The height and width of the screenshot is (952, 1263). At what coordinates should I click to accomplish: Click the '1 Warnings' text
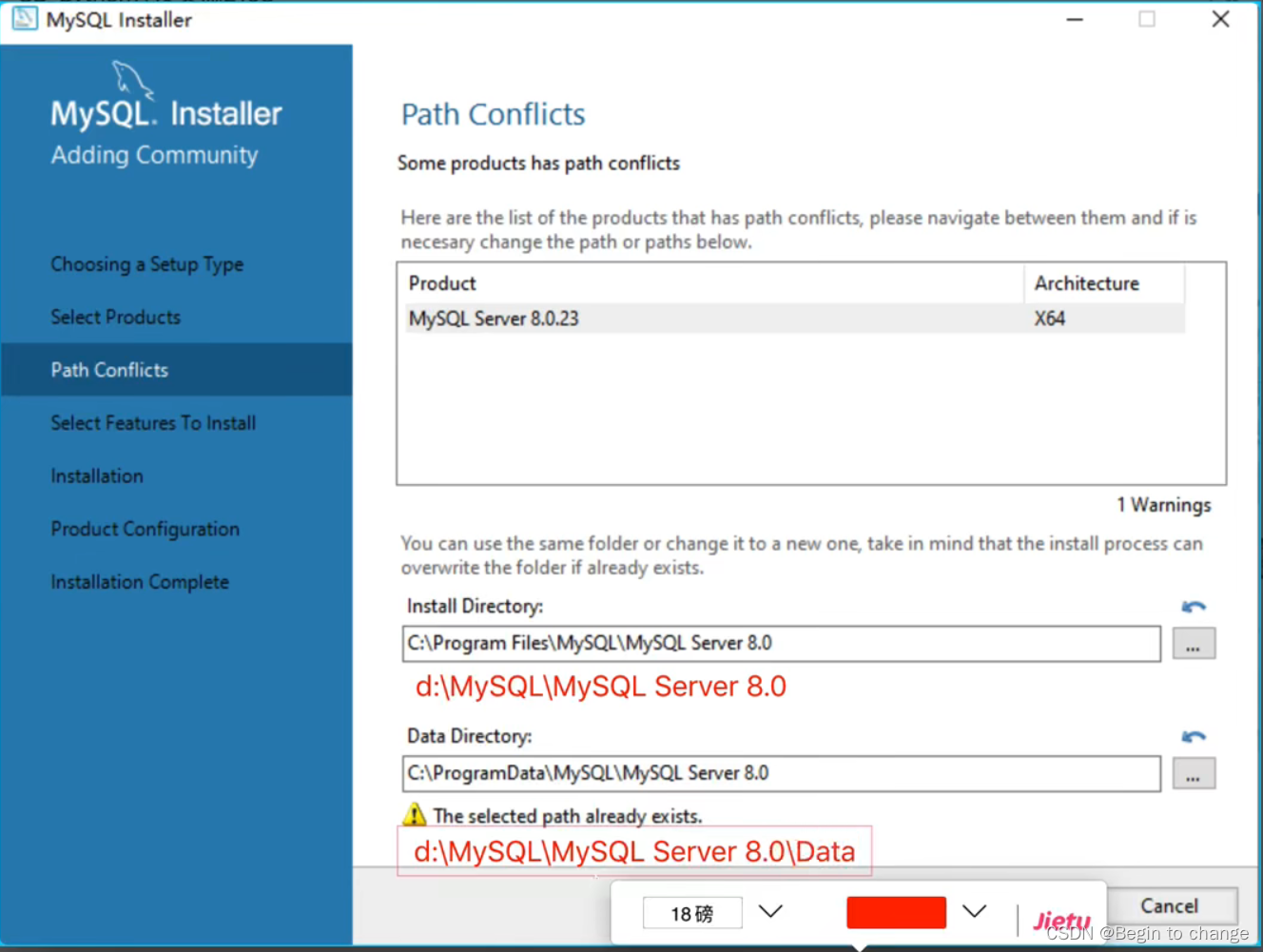pyautogui.click(x=1164, y=505)
